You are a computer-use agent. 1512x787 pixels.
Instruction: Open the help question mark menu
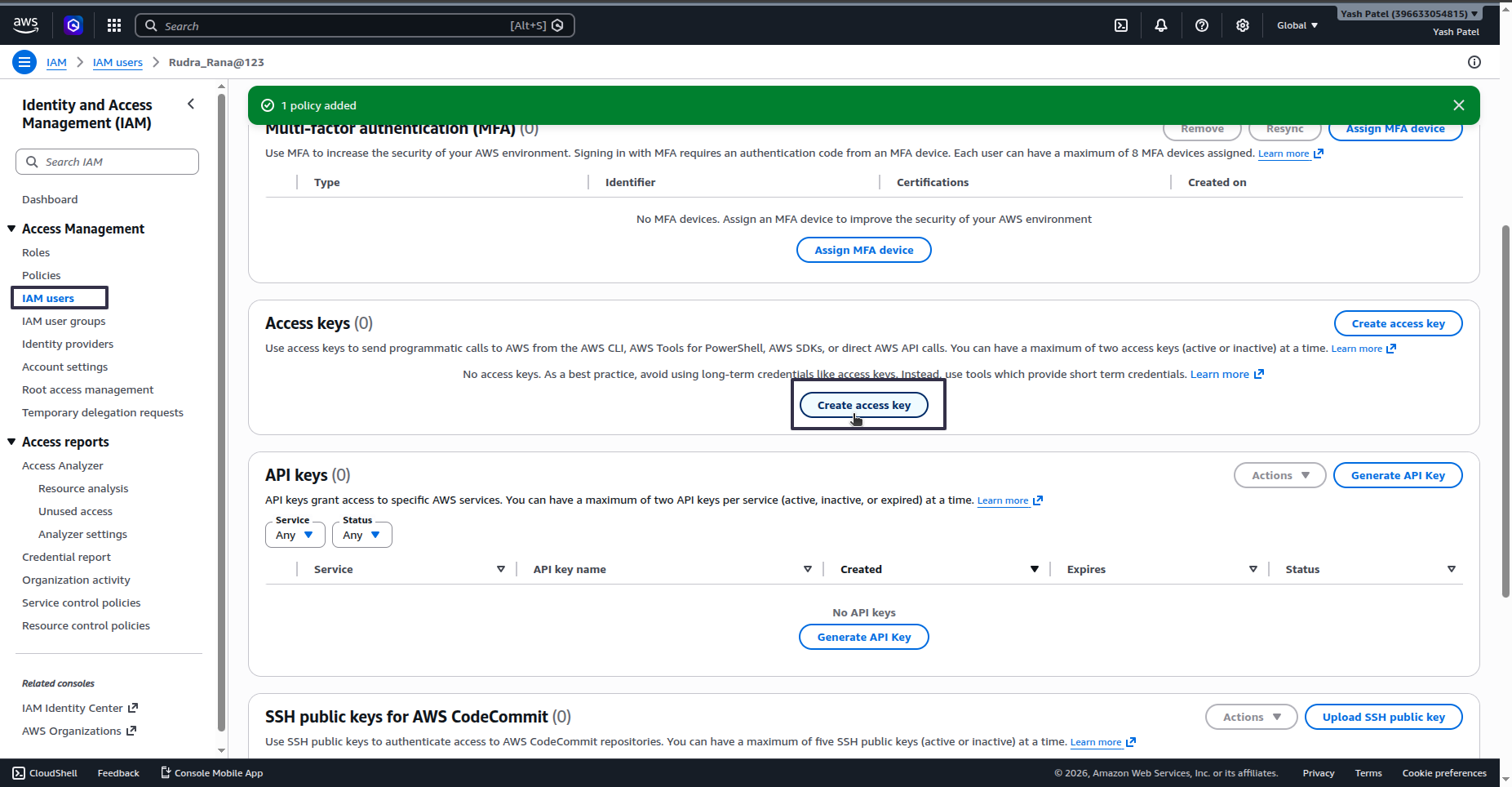1202,25
